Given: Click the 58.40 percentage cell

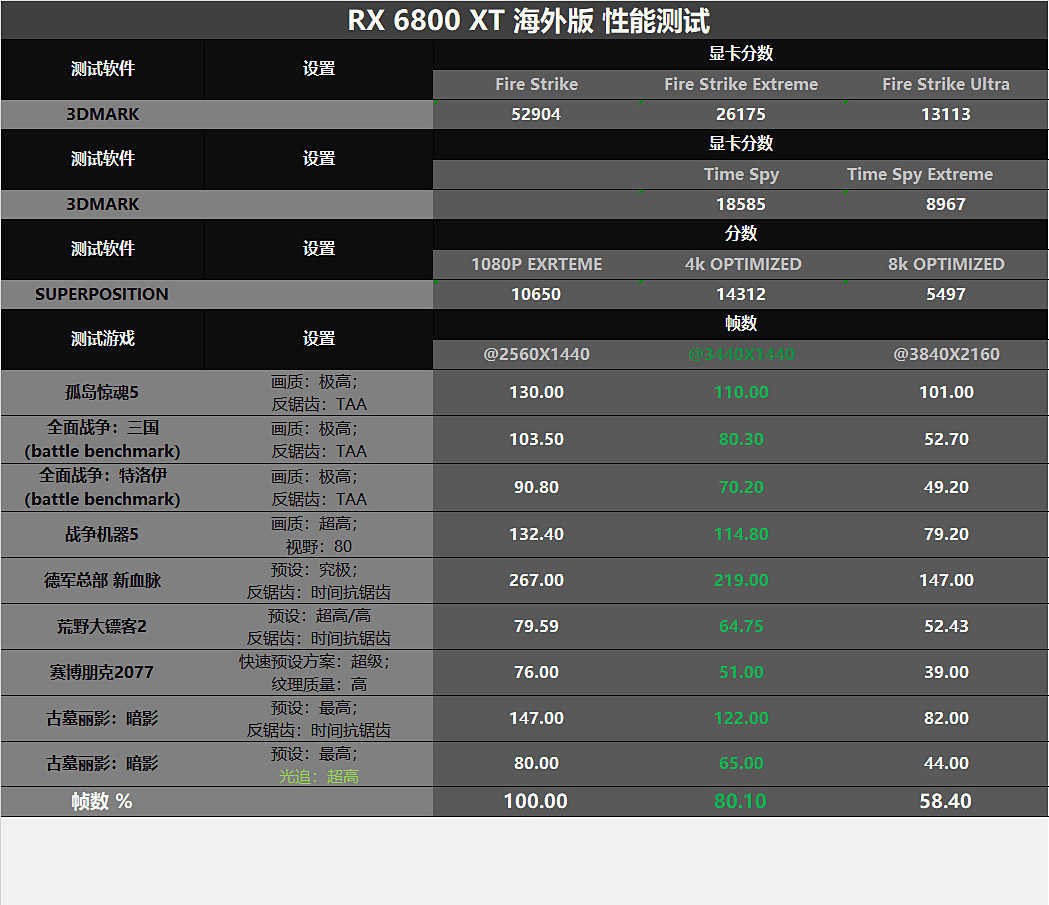Looking at the screenshot, I should pos(945,801).
